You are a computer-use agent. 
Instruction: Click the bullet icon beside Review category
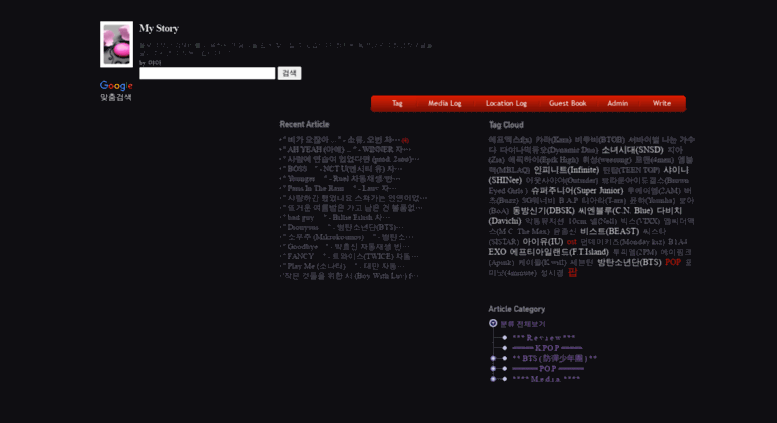(x=504, y=338)
